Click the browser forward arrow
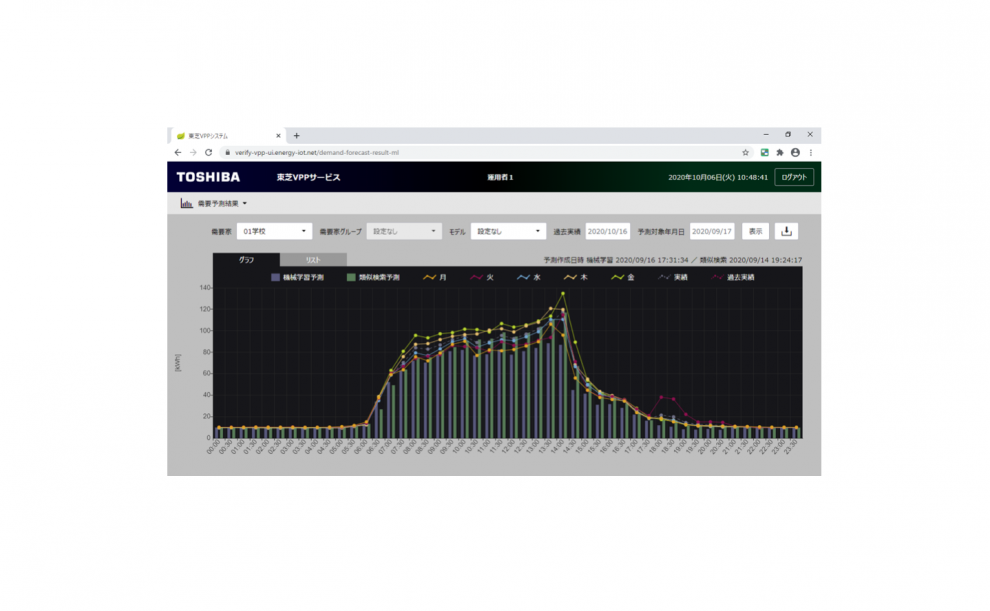The width and height of the screenshot is (990, 611). (193, 153)
